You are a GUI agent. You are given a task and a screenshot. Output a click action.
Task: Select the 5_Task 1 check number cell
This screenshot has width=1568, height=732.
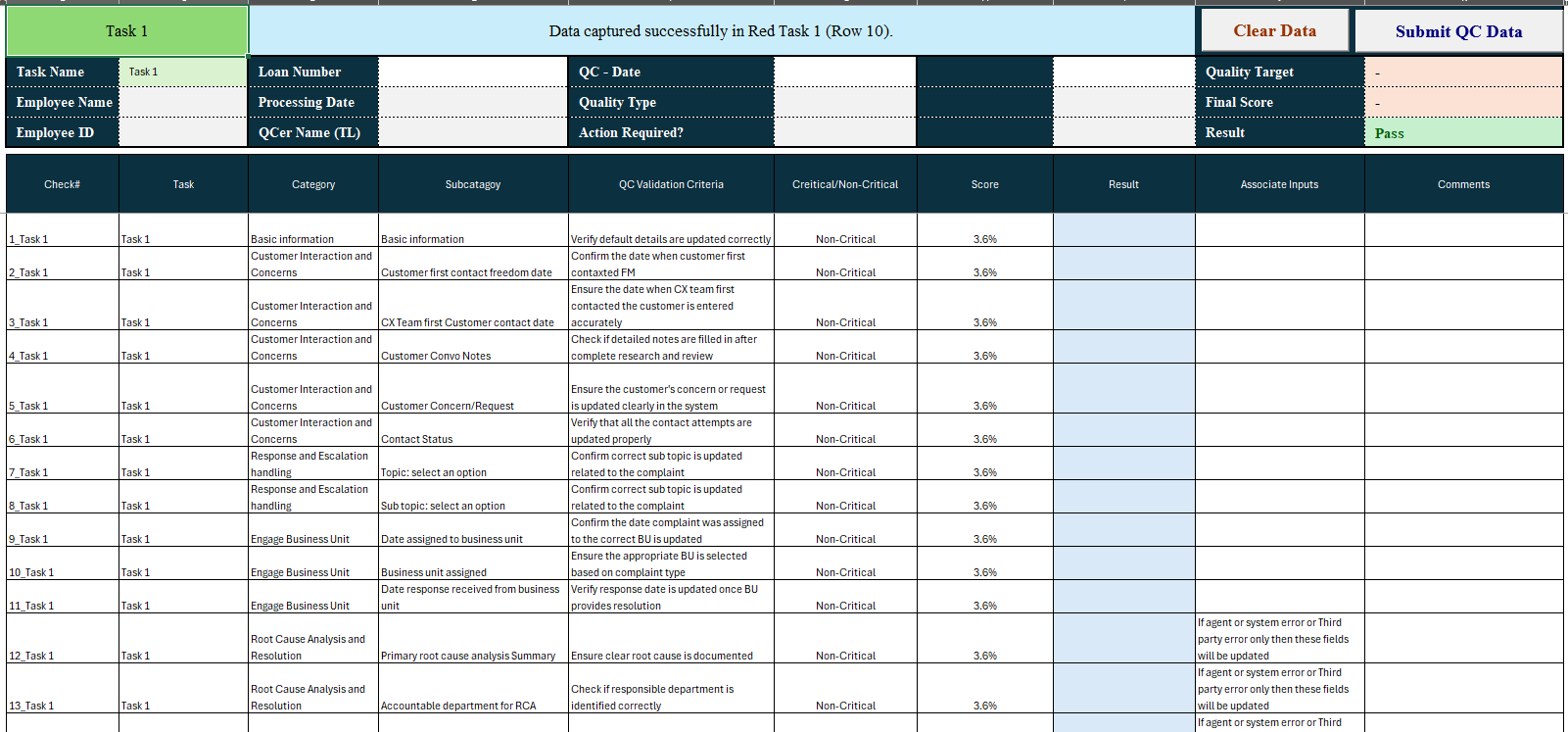pos(63,389)
